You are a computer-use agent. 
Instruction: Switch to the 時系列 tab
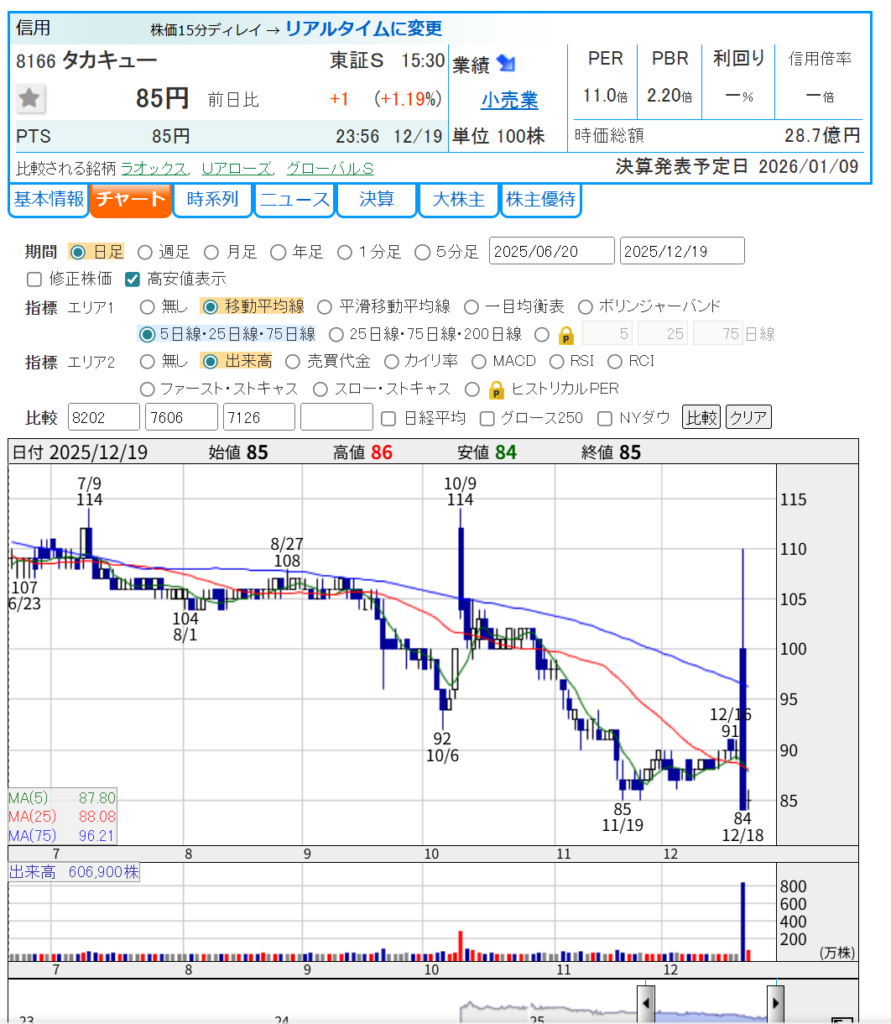[x=211, y=200]
